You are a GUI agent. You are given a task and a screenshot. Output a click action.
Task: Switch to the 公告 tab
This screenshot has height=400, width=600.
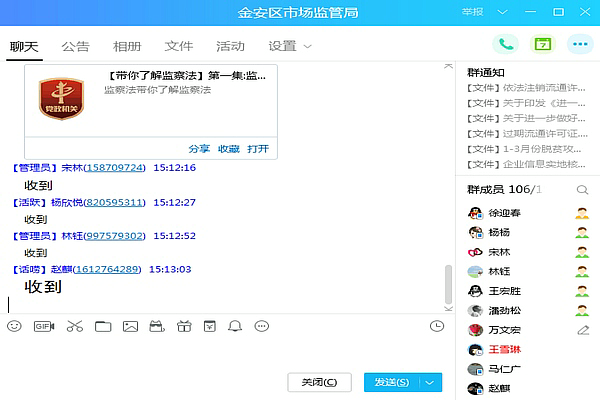point(75,46)
